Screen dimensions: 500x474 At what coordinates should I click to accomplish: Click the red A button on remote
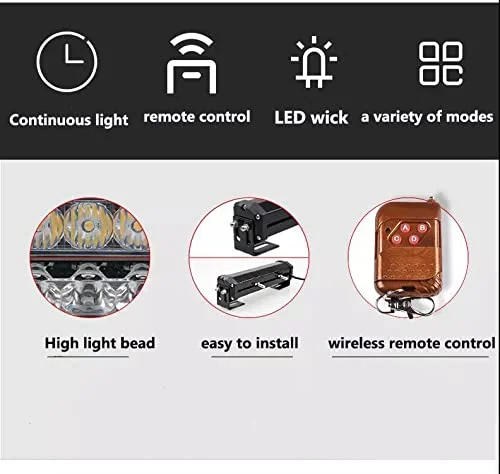pyautogui.click(x=405, y=228)
